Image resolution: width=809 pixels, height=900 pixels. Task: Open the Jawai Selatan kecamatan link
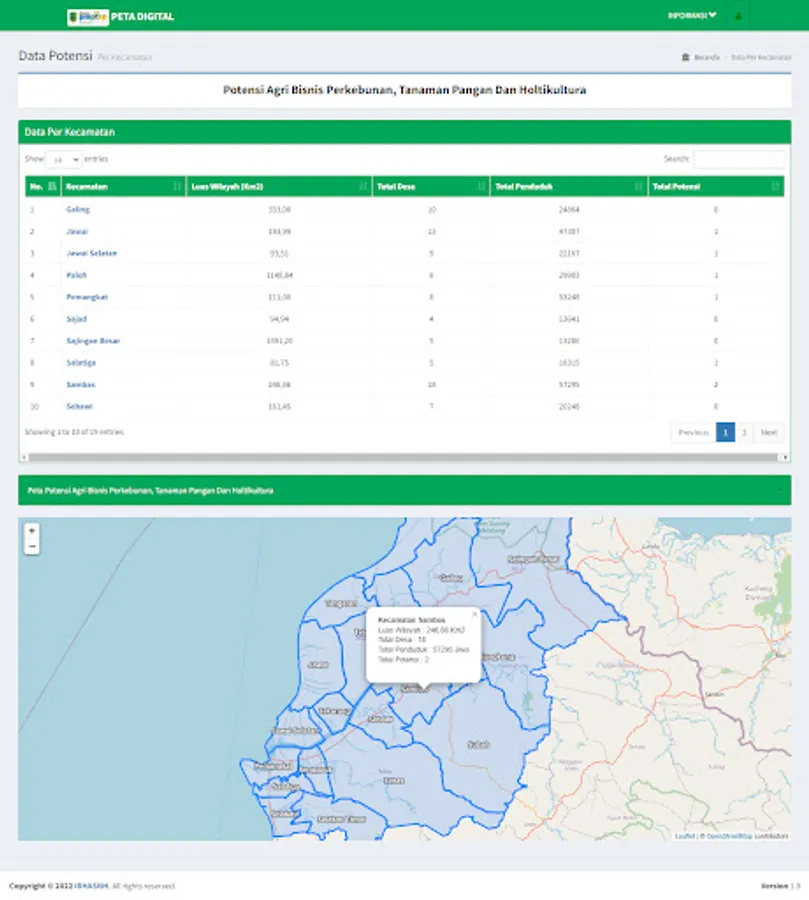91,253
